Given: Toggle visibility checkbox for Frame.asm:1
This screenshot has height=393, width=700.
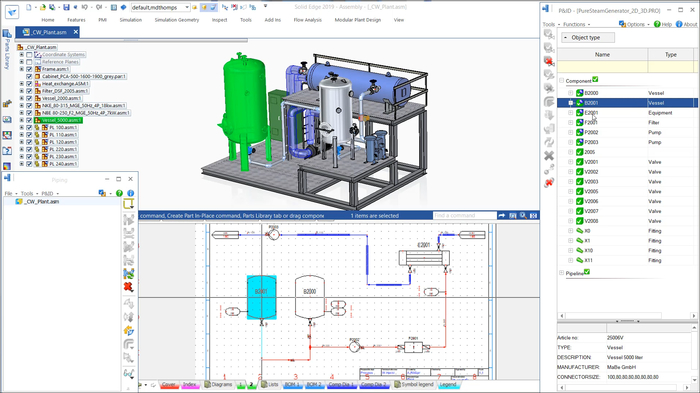Looking at the screenshot, I should pos(29,69).
